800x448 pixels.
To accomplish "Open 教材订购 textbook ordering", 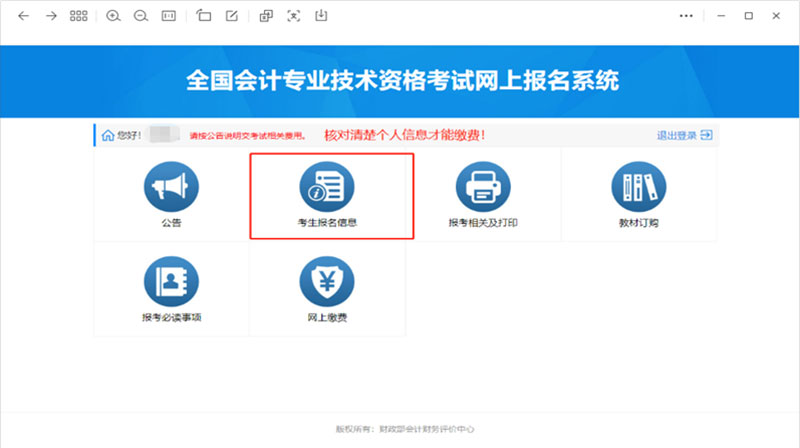I will coord(638,187).
